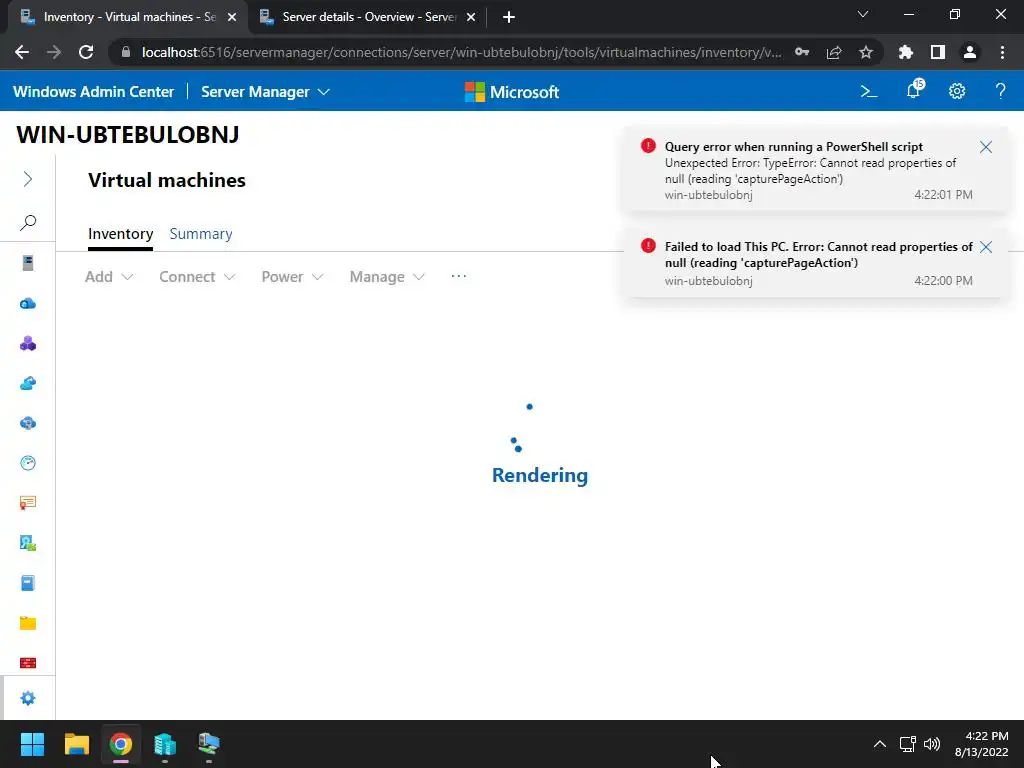The height and width of the screenshot is (768, 1024).
Task: Close the Server details browser tab
Action: point(471,18)
